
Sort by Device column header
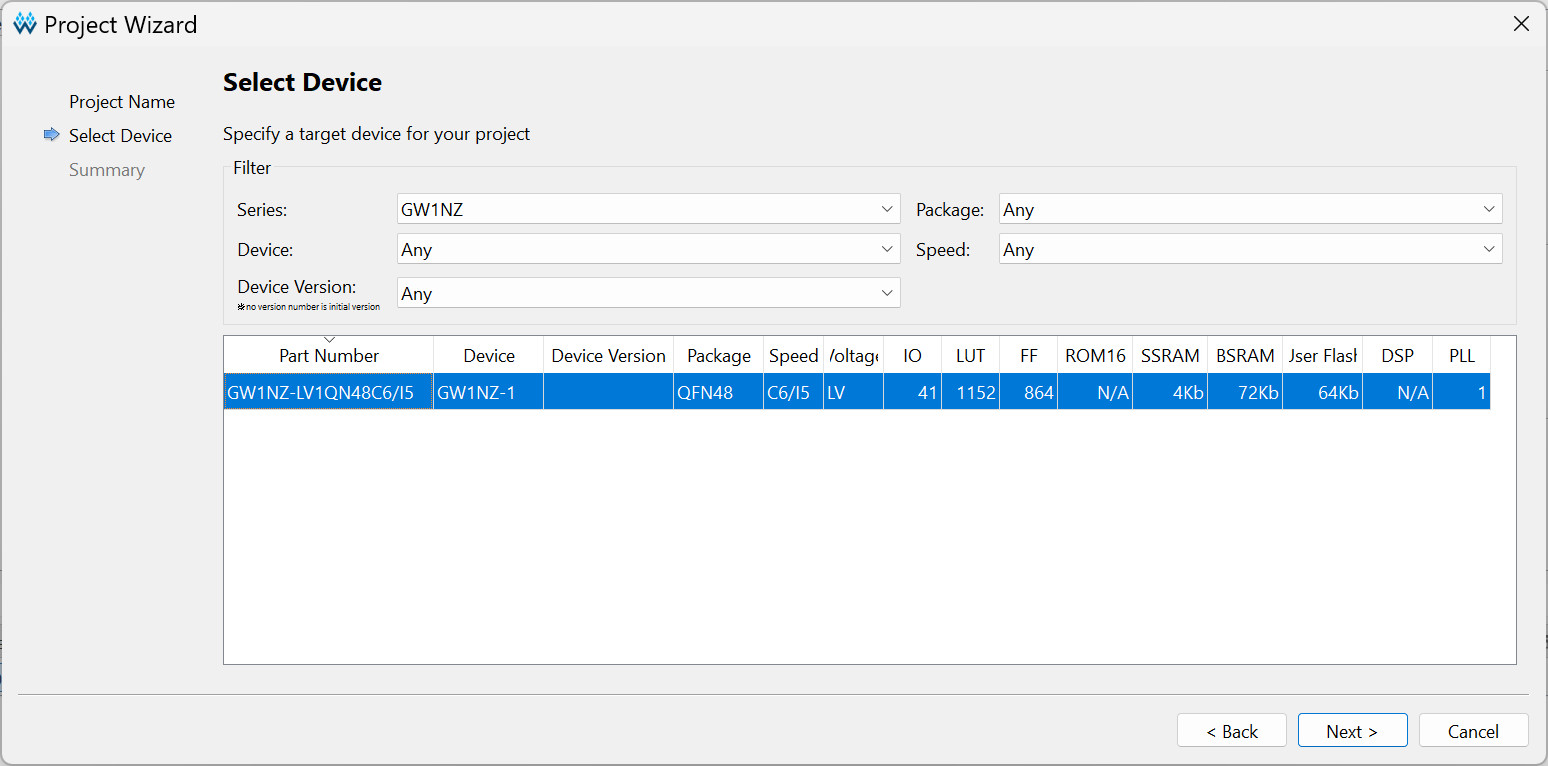pos(489,355)
